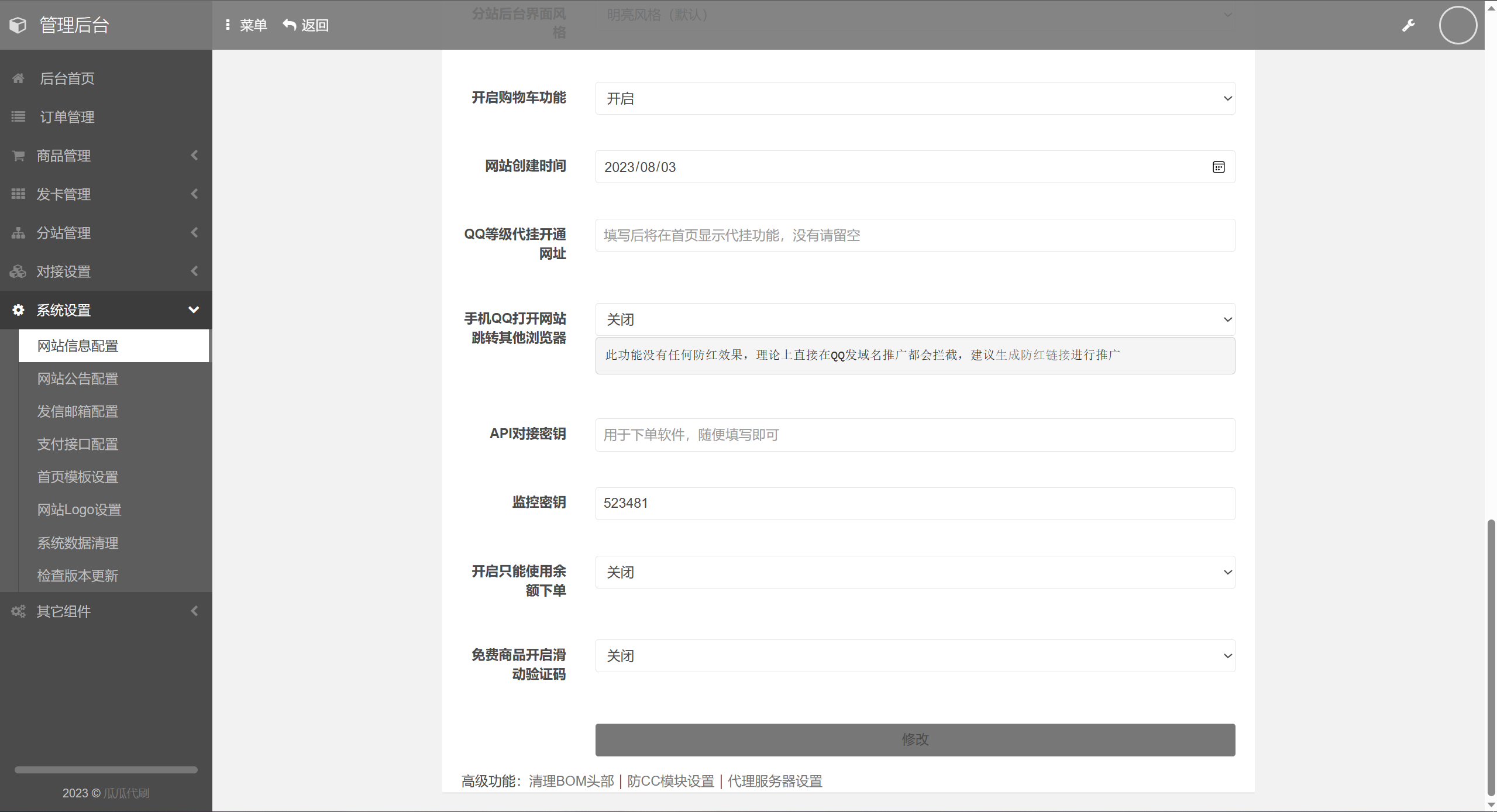Click the 菜单 toggle in top bar

pyautogui.click(x=246, y=25)
